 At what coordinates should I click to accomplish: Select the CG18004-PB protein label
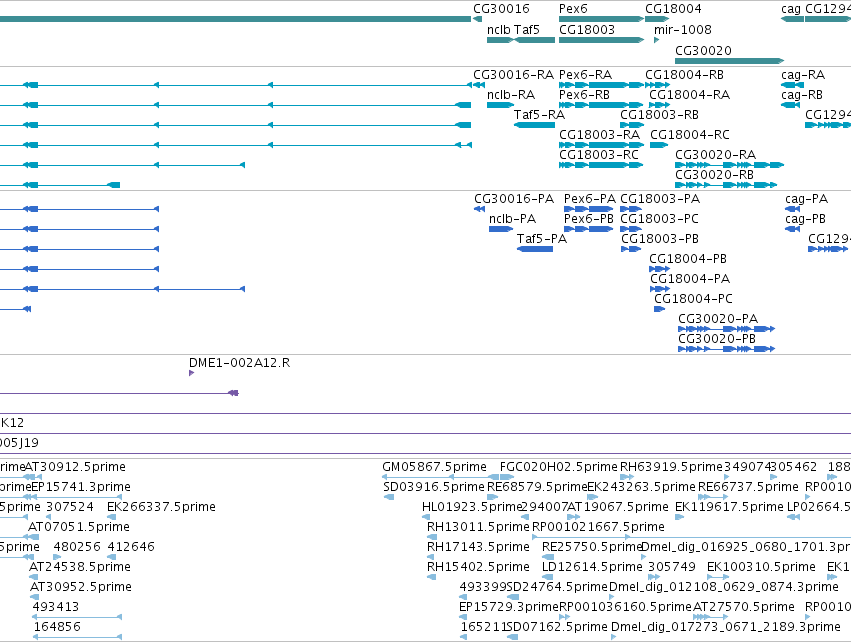(x=688, y=259)
